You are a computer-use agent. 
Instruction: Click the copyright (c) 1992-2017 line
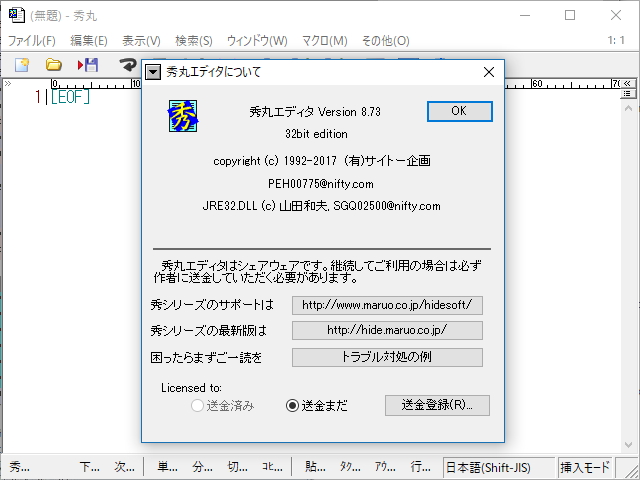(322, 161)
